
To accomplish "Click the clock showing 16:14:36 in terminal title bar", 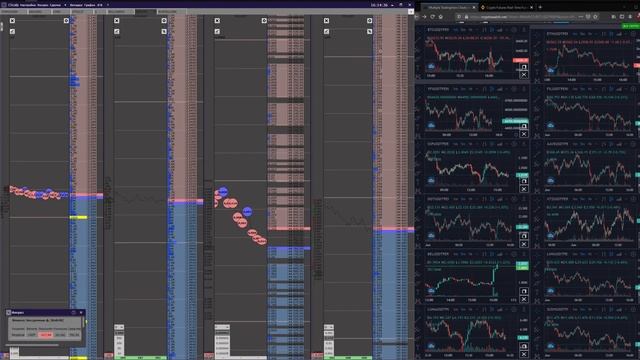I will [379, 5].
